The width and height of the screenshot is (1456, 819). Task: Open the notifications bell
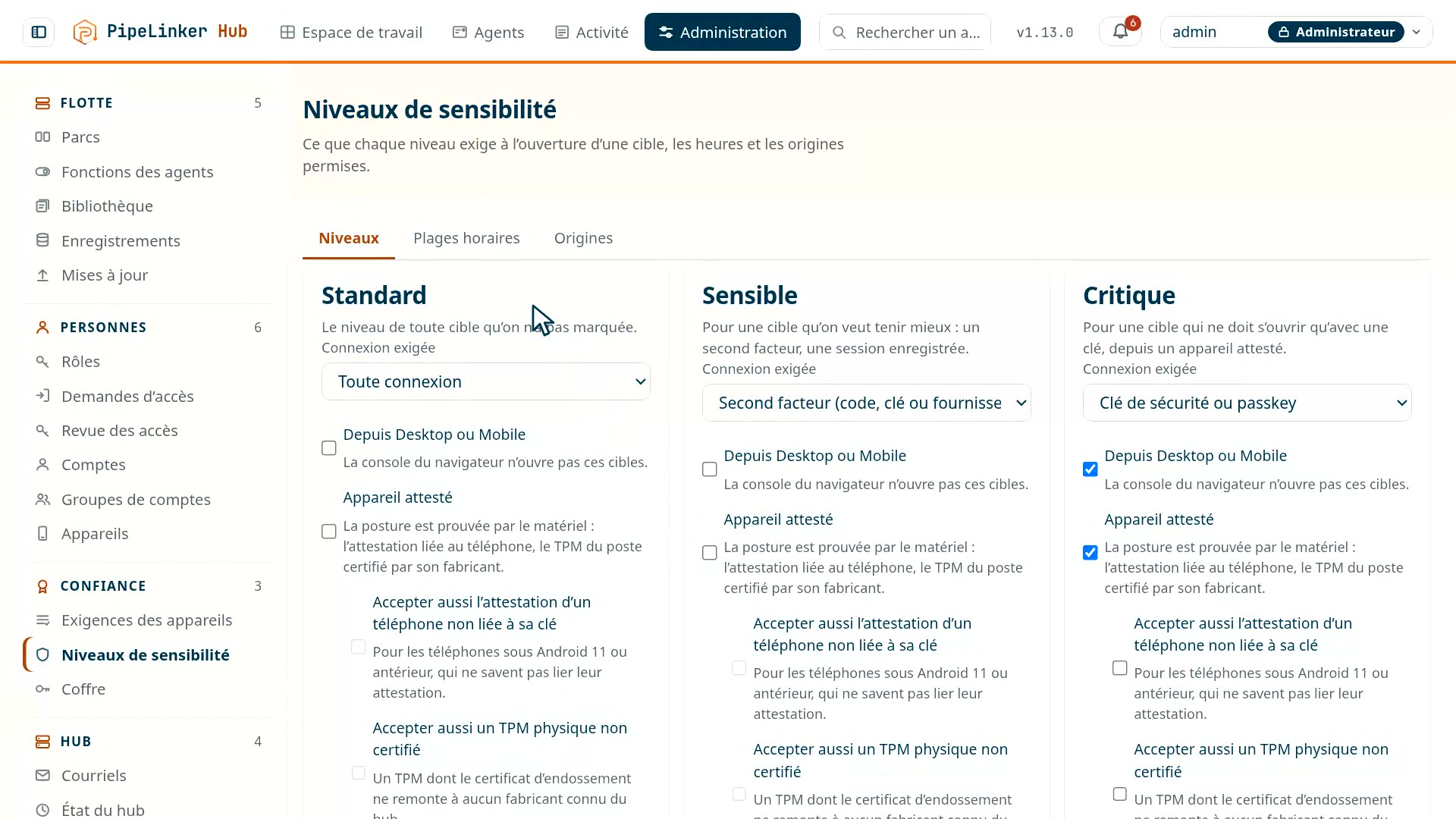coord(1120,32)
